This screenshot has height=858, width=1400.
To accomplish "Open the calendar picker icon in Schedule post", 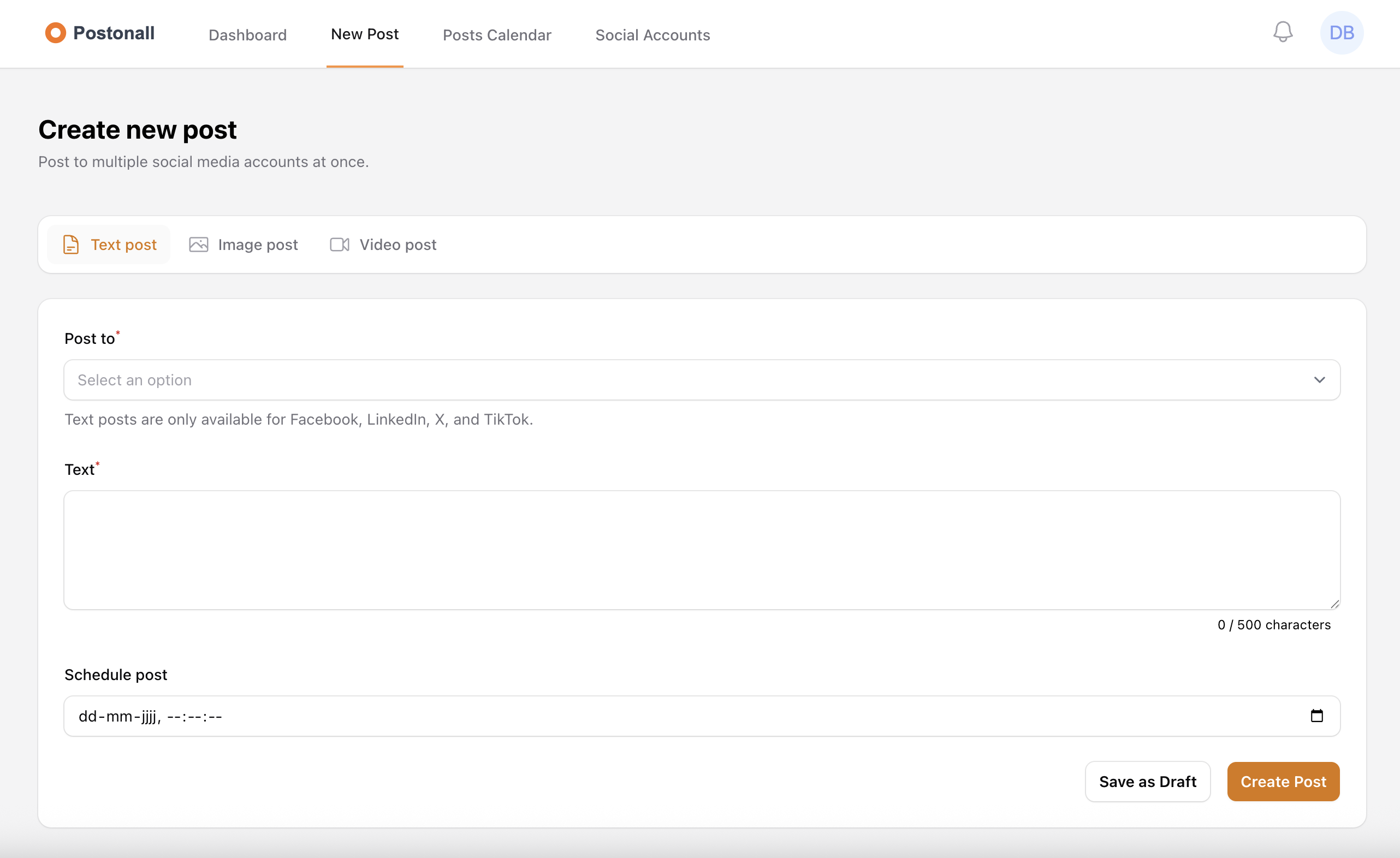I will [1316, 716].
